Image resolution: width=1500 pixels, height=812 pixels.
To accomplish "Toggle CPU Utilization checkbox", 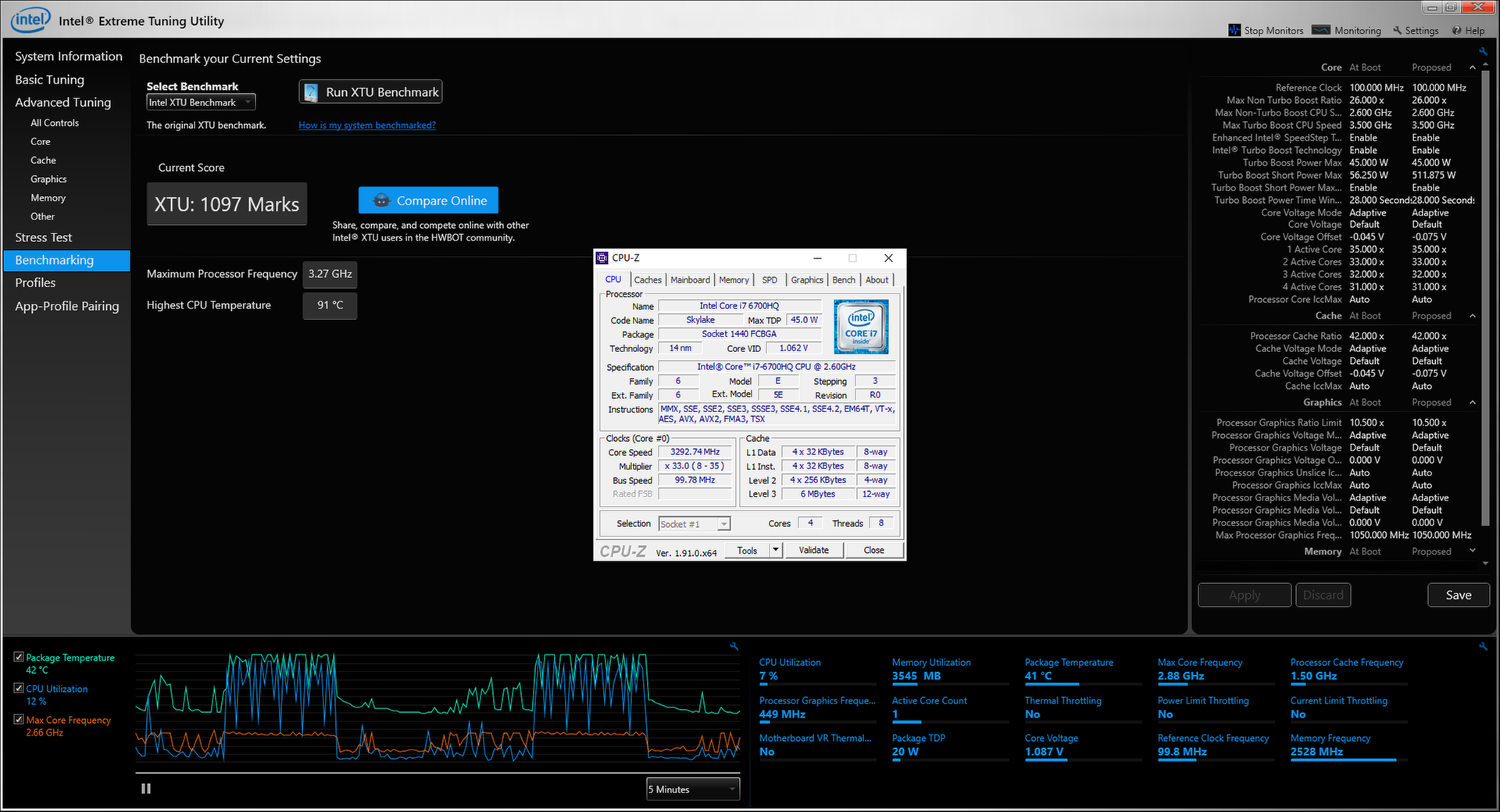I will pyautogui.click(x=19, y=689).
